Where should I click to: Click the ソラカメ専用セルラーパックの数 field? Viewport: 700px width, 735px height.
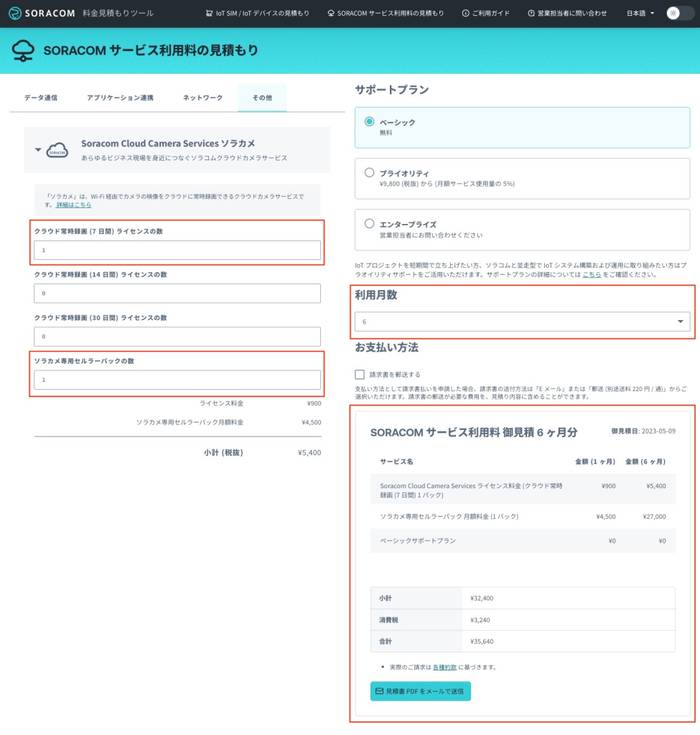177,379
